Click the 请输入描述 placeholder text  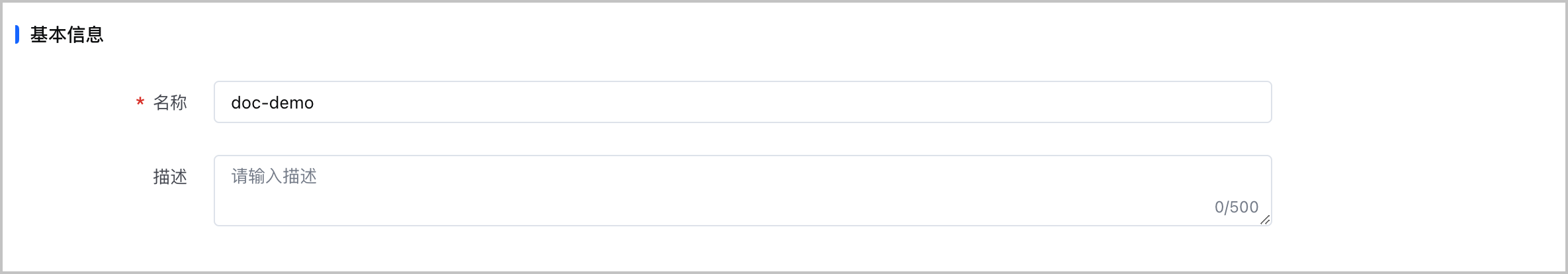[x=274, y=176]
